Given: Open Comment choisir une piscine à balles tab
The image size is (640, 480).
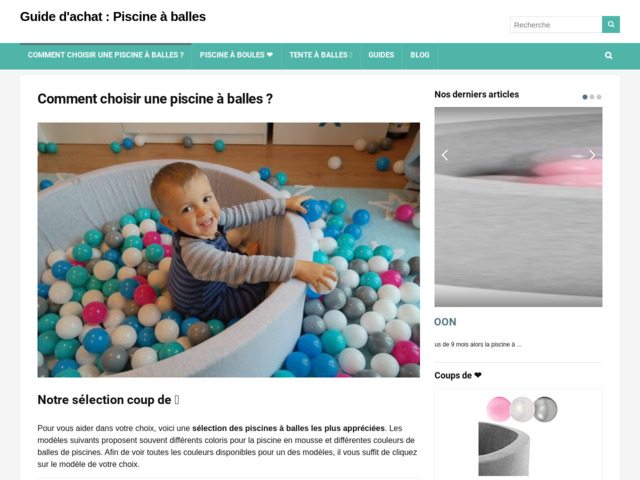Looking at the screenshot, I should tap(106, 55).
